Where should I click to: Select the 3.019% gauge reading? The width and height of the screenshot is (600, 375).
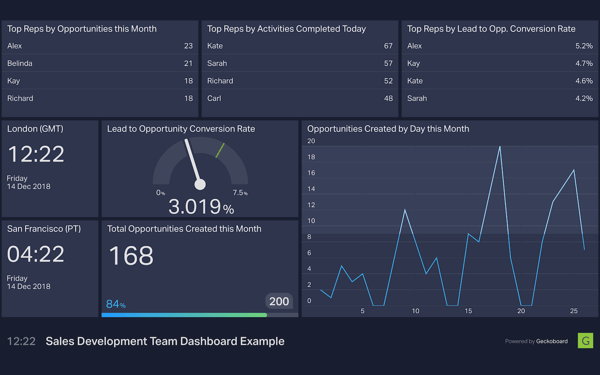[x=201, y=207]
